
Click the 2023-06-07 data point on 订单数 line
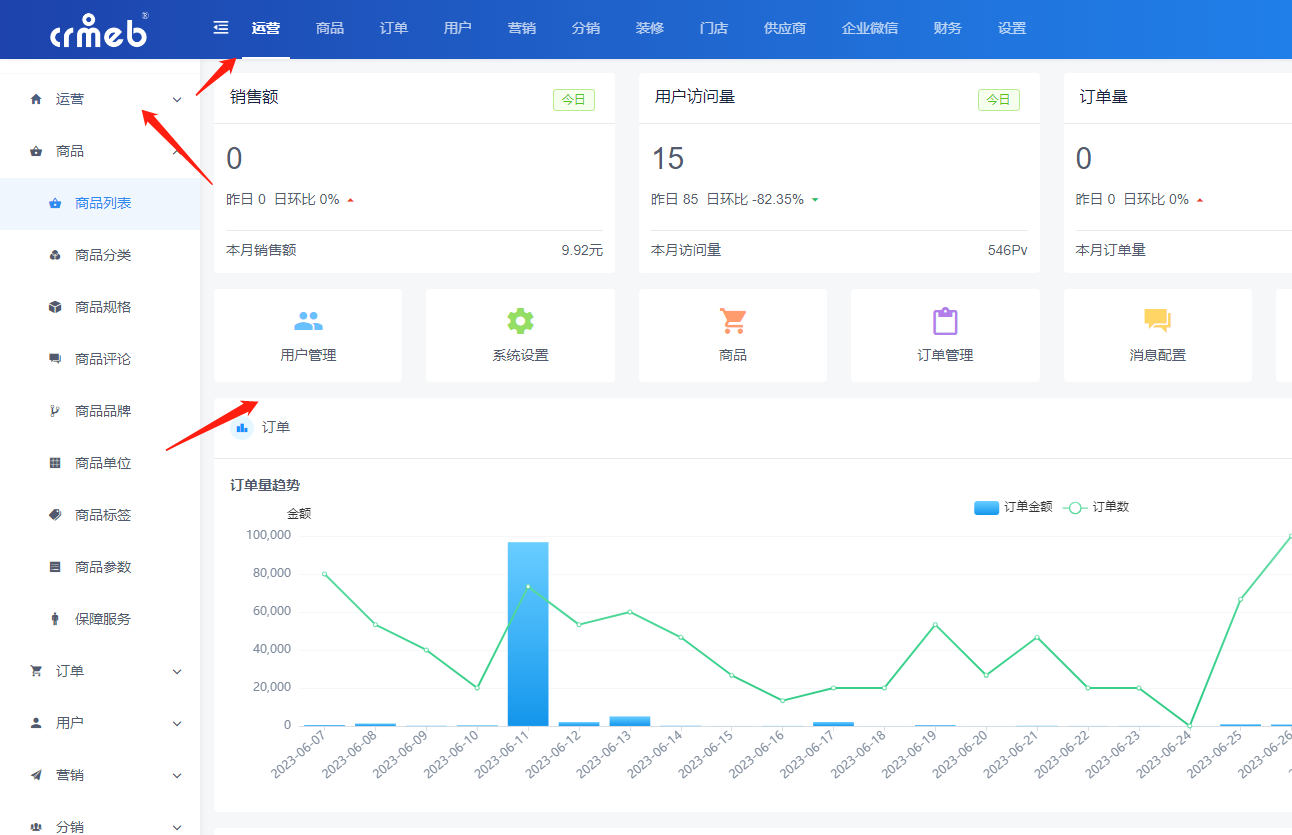[x=324, y=574]
